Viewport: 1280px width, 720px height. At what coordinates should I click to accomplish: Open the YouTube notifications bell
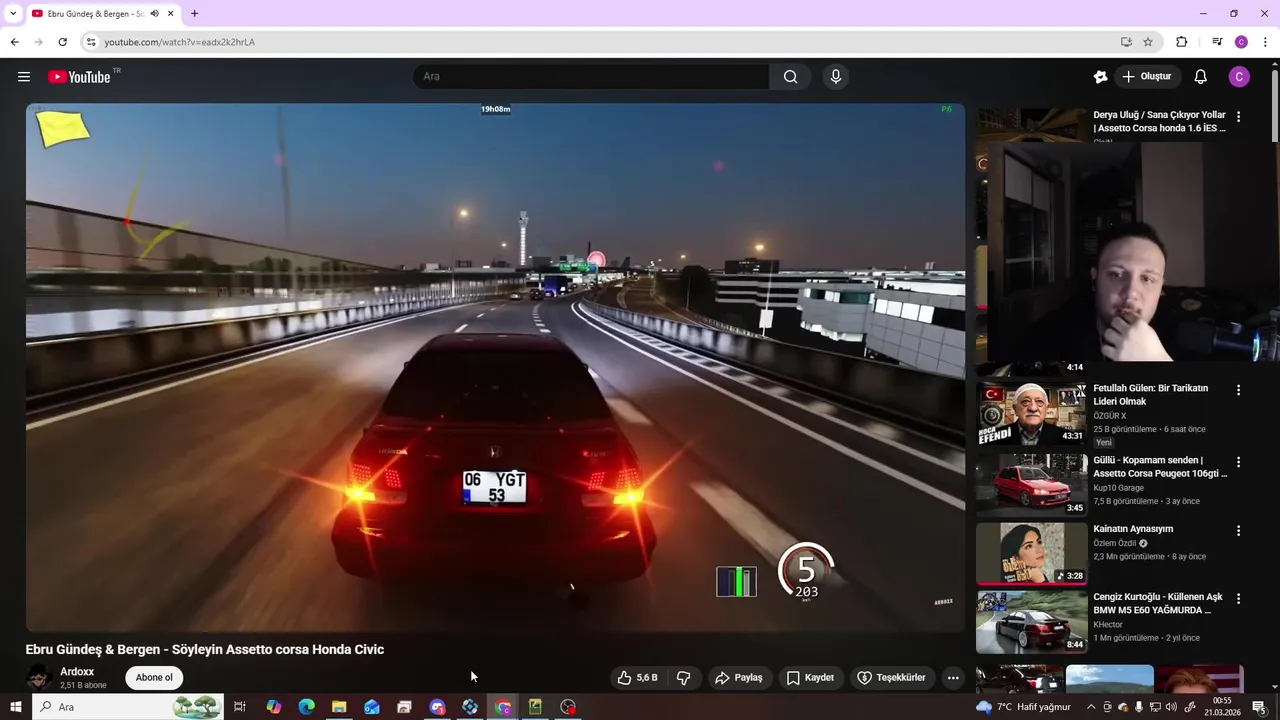coord(1201,77)
